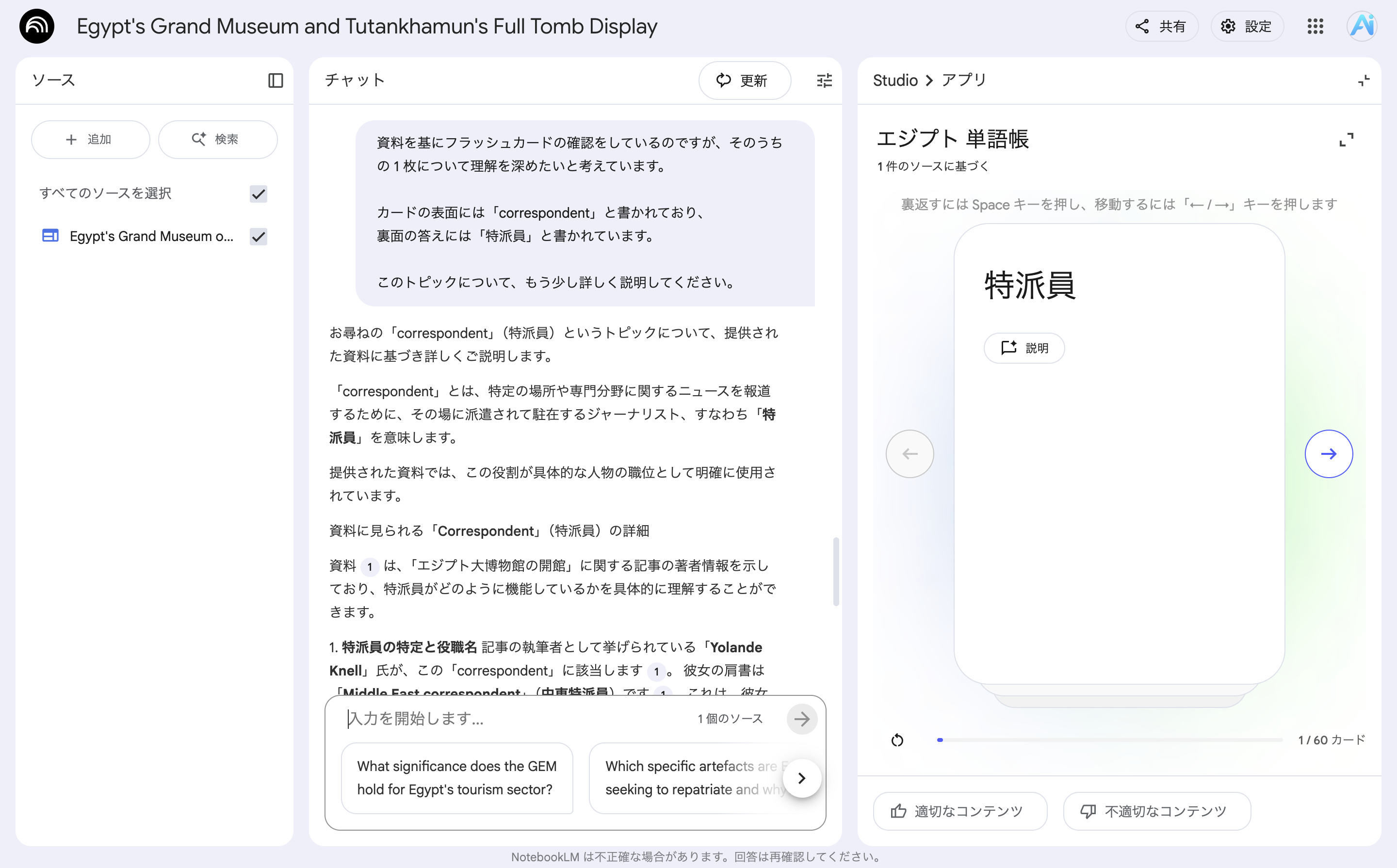Toggle the select all sources checkbox
Image resolution: width=1397 pixels, height=868 pixels.
pos(259,193)
